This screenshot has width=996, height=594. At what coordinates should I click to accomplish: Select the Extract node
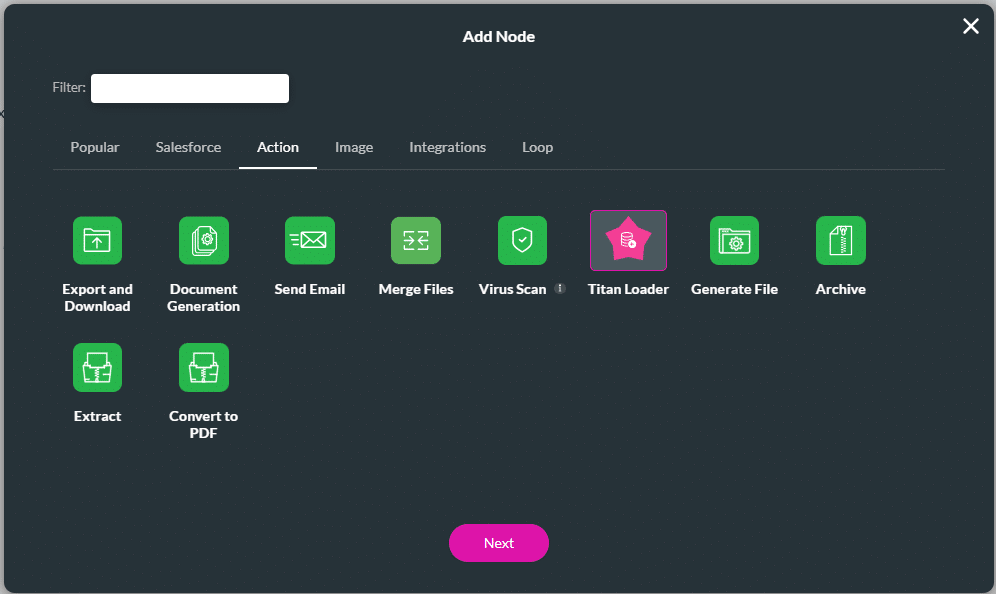click(x=97, y=367)
